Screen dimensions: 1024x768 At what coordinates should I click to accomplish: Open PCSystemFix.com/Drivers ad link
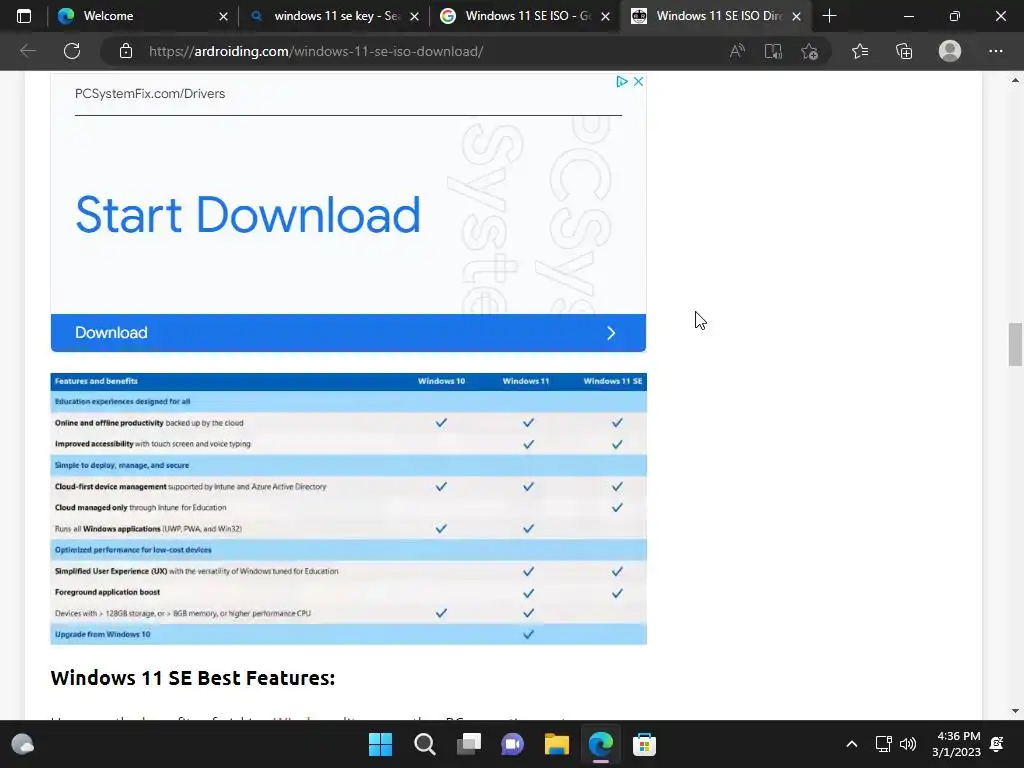(x=150, y=93)
